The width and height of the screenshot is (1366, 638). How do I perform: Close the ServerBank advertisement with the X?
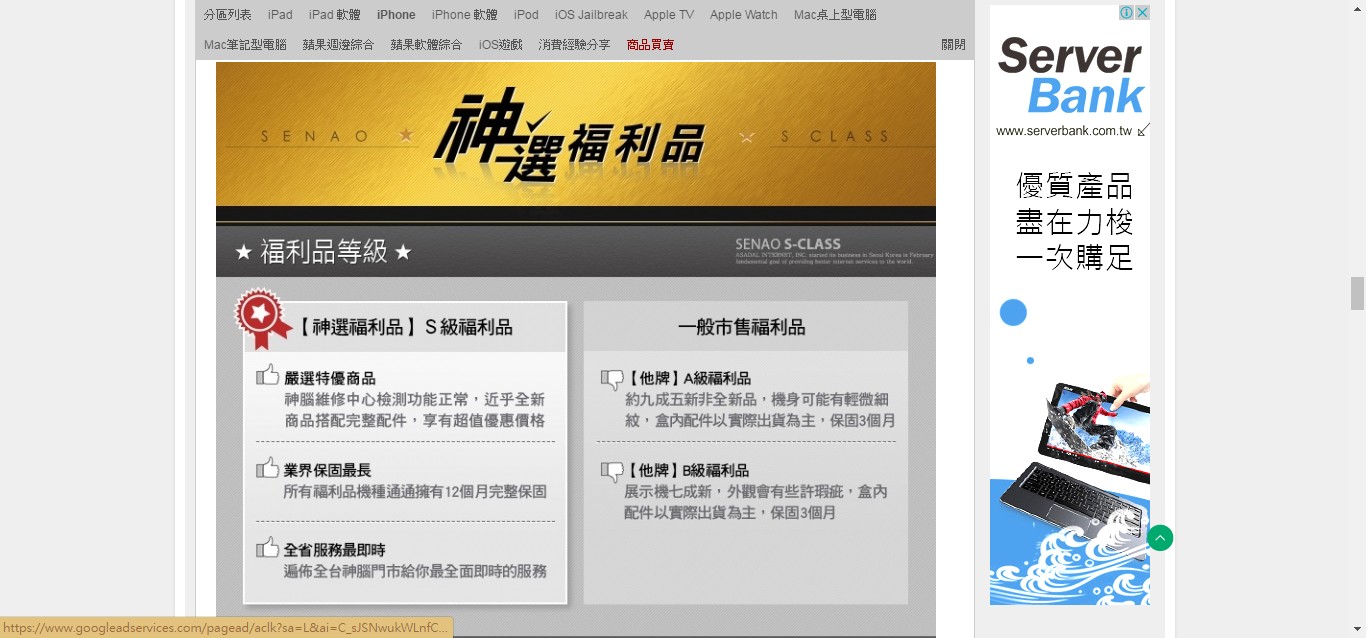tap(1142, 13)
